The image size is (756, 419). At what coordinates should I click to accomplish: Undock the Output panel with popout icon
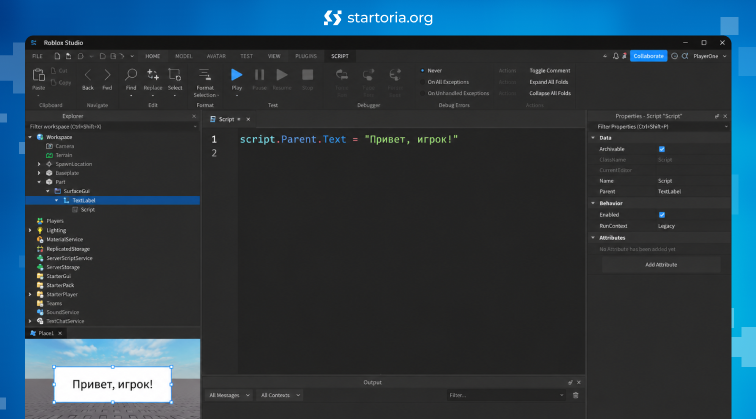(x=570, y=382)
